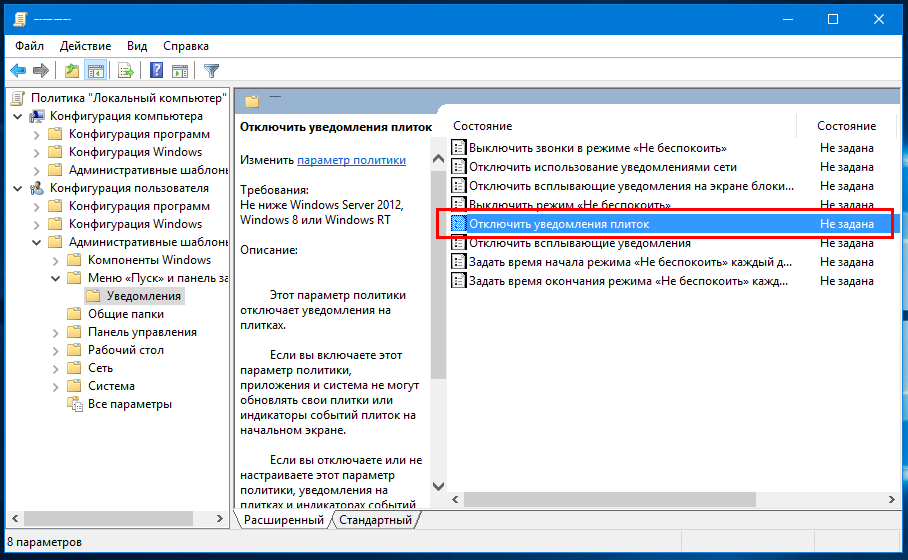Click the «8 параметров» status bar text

[x=45, y=542]
